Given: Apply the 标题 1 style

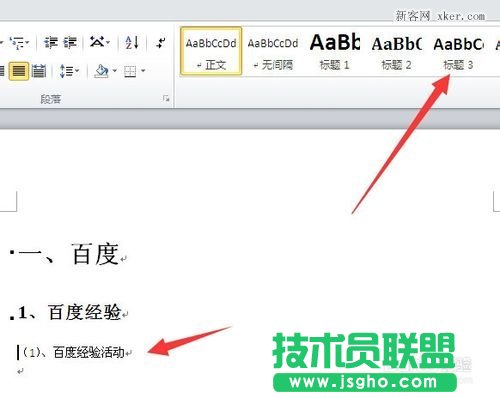Looking at the screenshot, I should click(x=335, y=51).
